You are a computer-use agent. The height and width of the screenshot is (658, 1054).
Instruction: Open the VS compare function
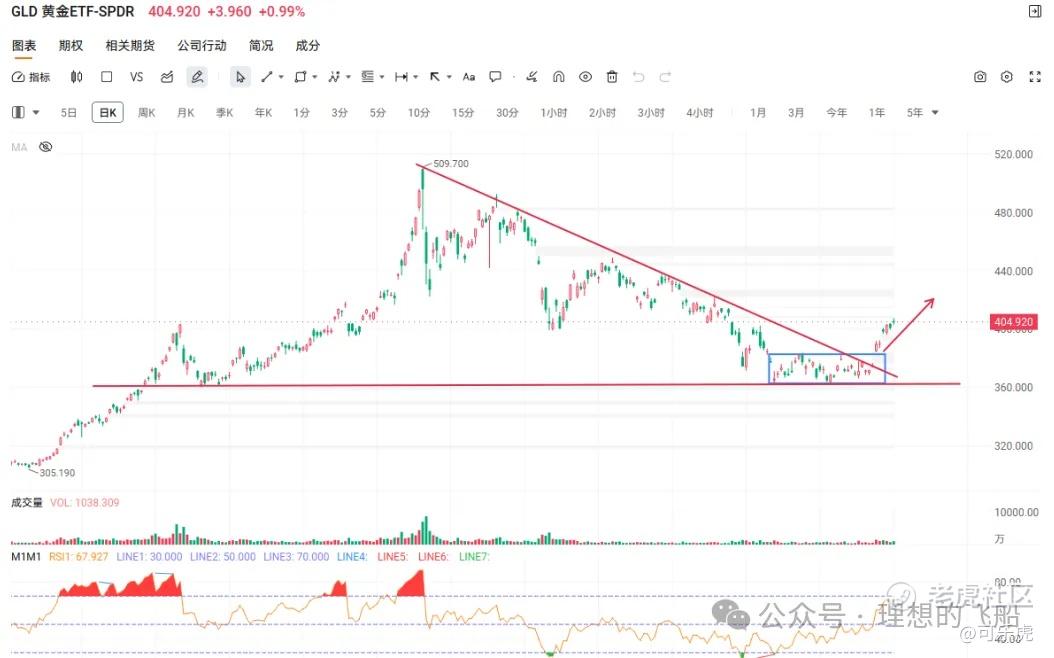[x=136, y=77]
